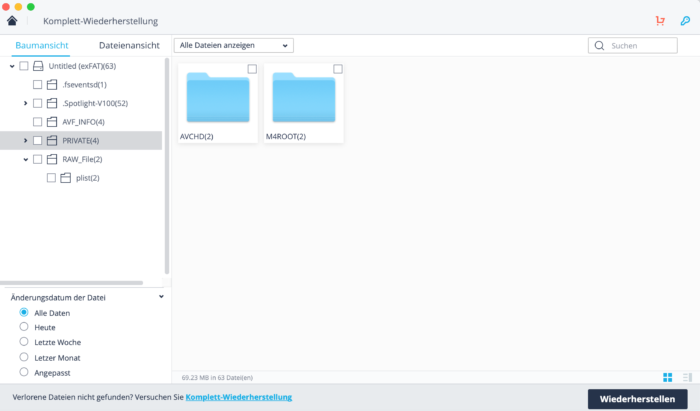Expand the PRIVATE tree node
The image size is (700, 411).
point(25,141)
